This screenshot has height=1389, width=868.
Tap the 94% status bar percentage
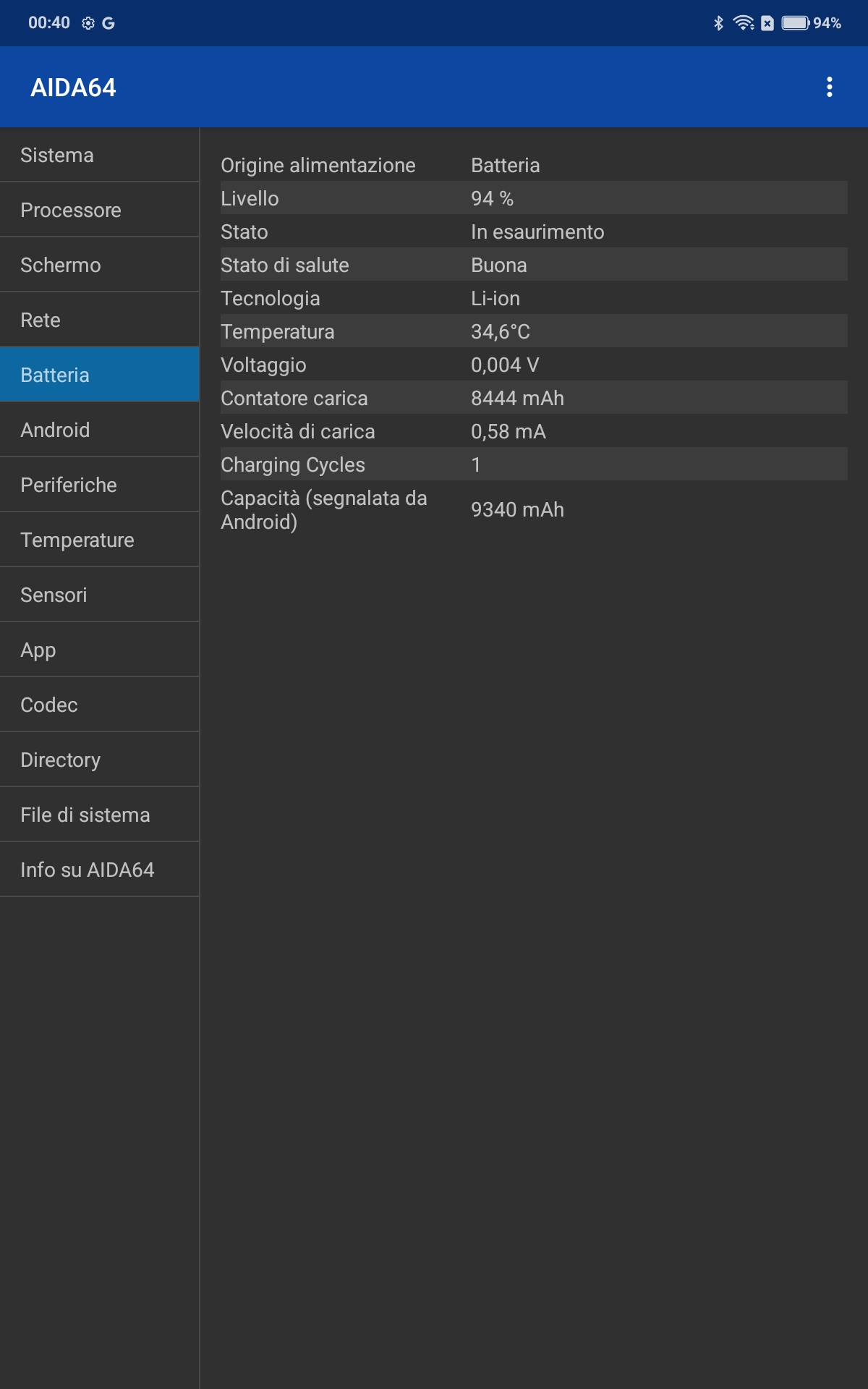pyautogui.click(x=827, y=23)
